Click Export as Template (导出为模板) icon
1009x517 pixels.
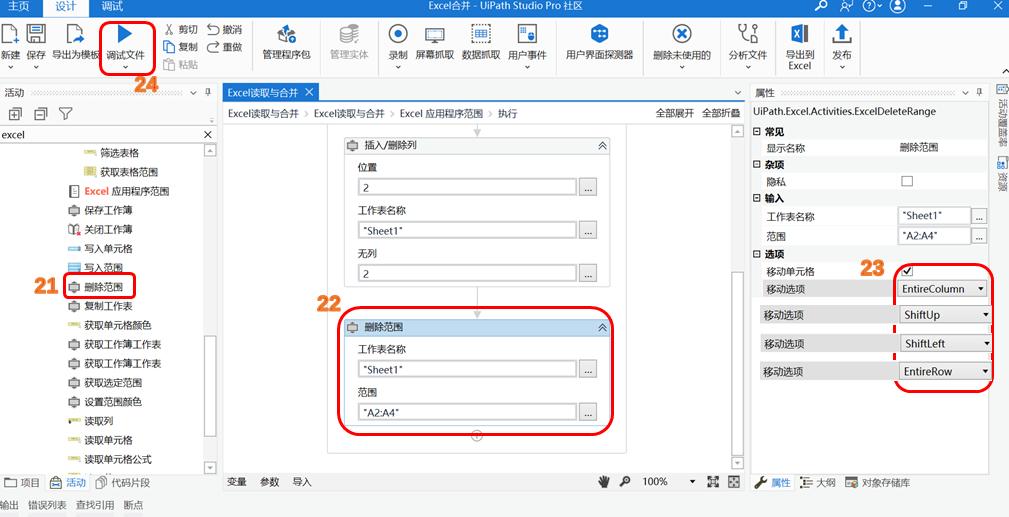75,34
